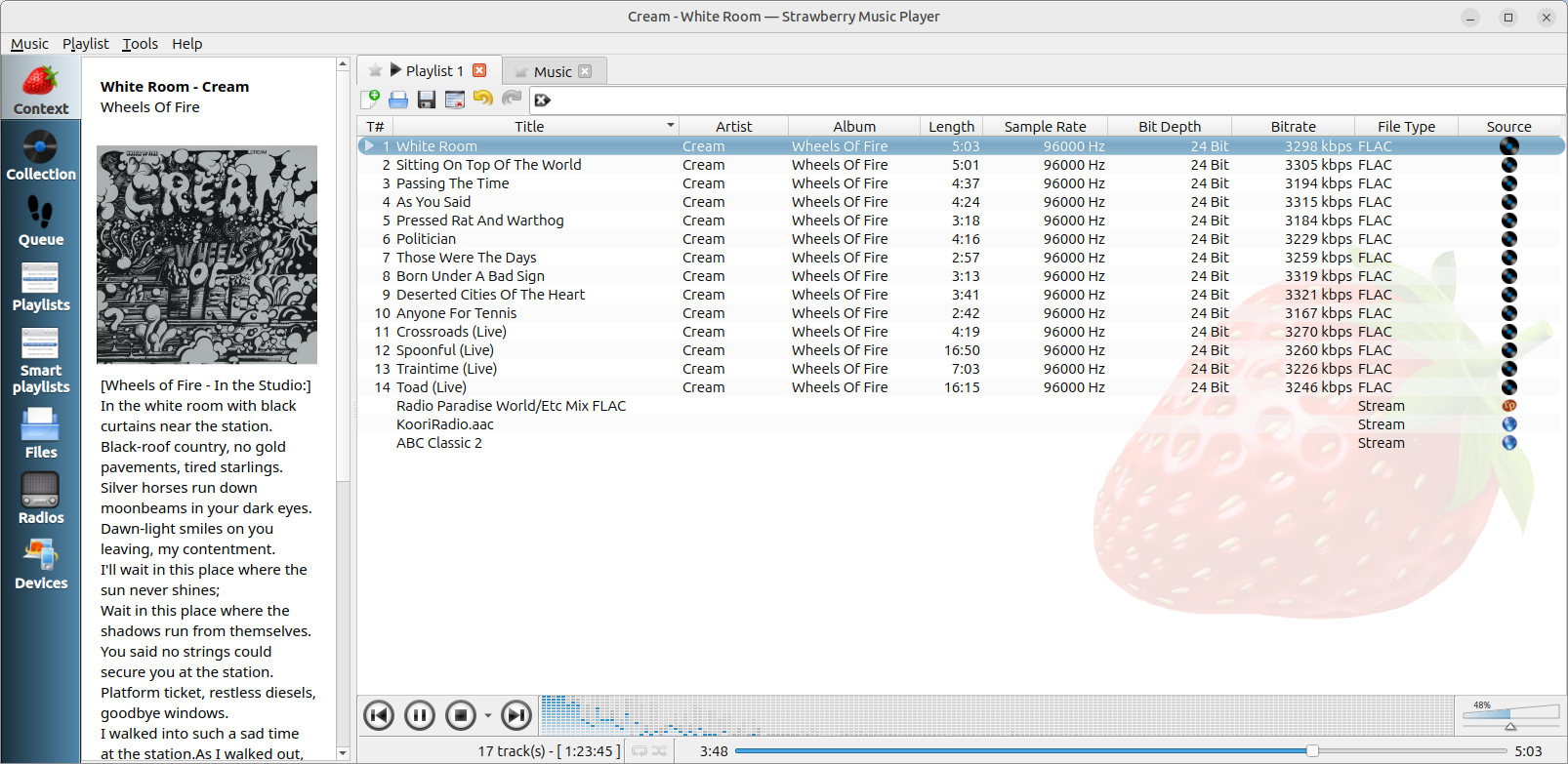This screenshot has height=764, width=1568.
Task: Click the new playlist icon with green plus
Action: pos(370,99)
